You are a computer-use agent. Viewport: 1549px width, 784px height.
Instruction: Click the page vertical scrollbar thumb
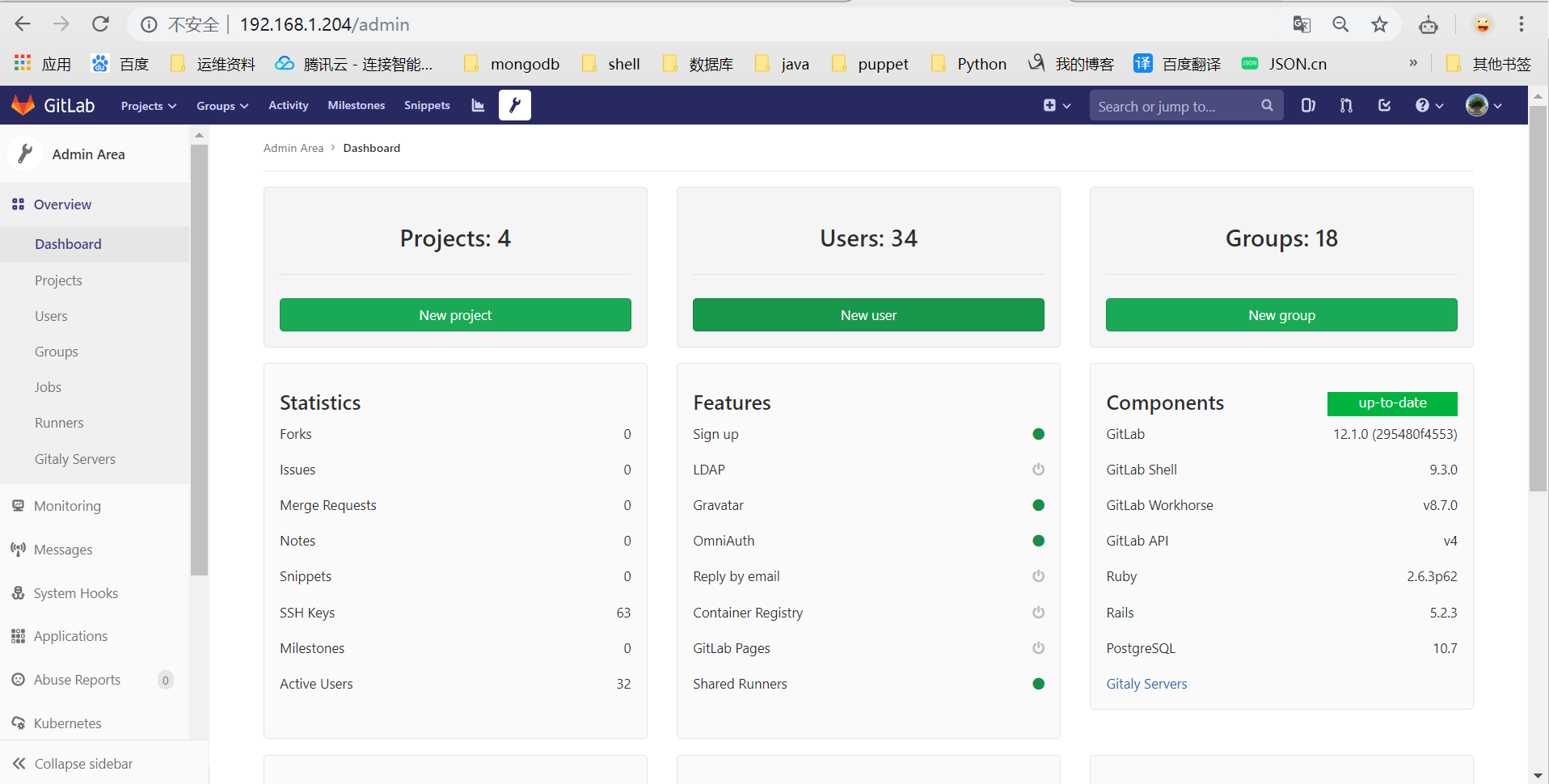[1538, 298]
